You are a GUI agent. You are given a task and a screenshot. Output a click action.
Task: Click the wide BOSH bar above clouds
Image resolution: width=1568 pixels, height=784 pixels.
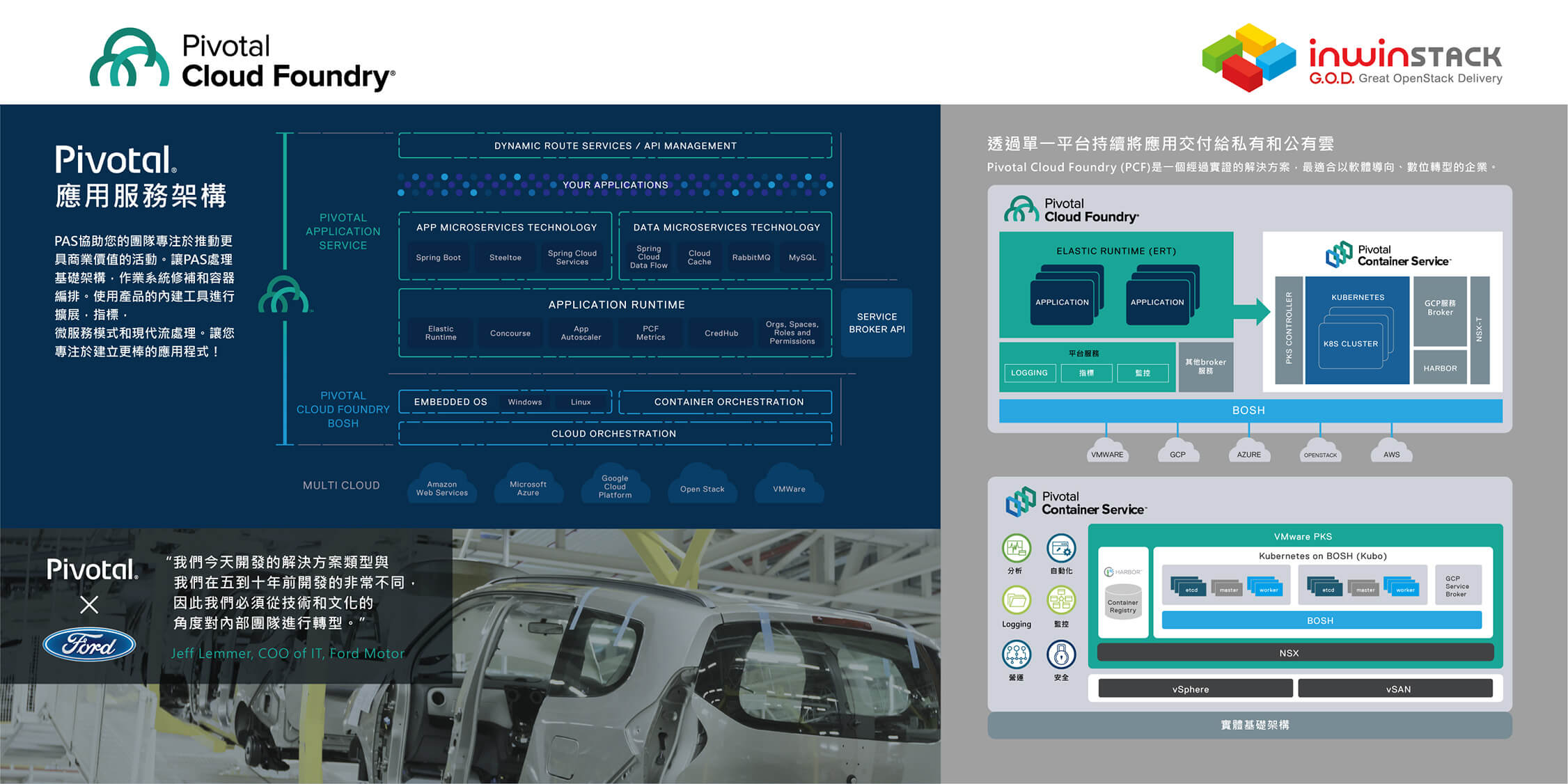[x=1251, y=410]
